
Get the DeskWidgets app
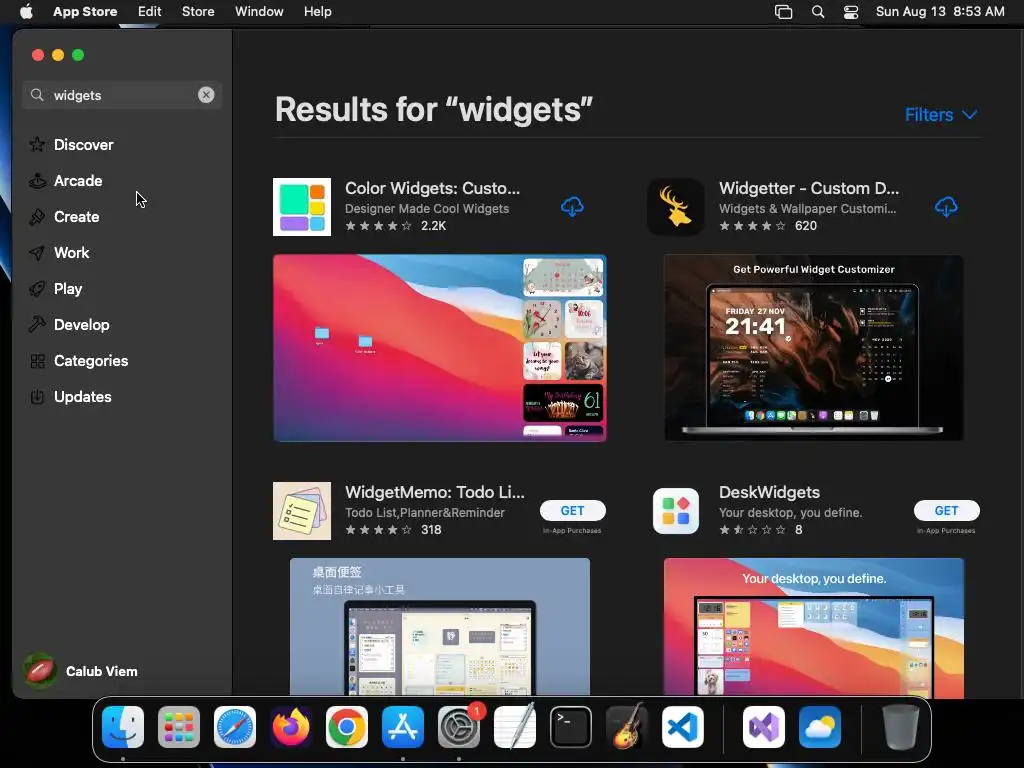(946, 511)
